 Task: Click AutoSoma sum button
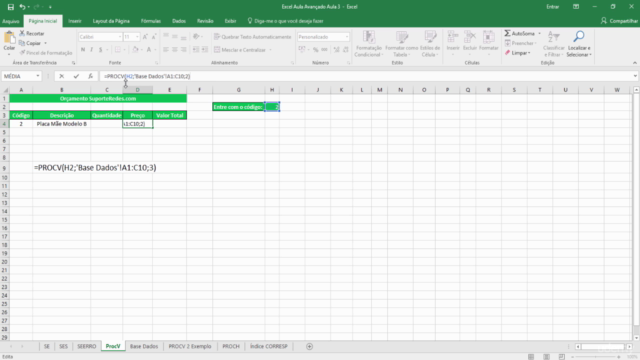pos(519,33)
